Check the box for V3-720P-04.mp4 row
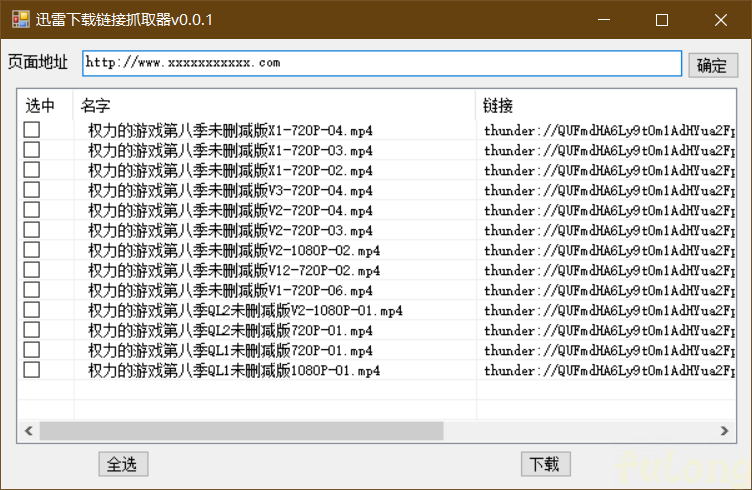This screenshot has width=752, height=490. click(32, 190)
